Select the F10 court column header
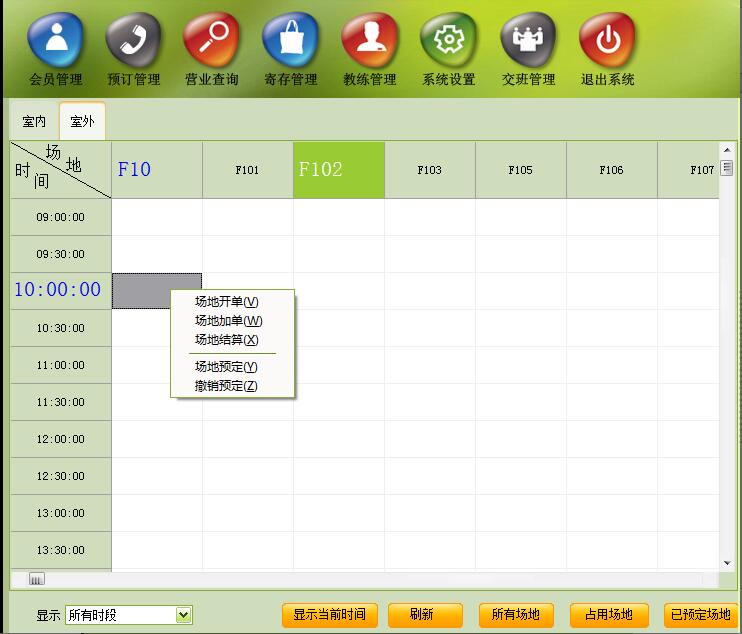Image resolution: width=742 pixels, height=634 pixels. point(157,170)
